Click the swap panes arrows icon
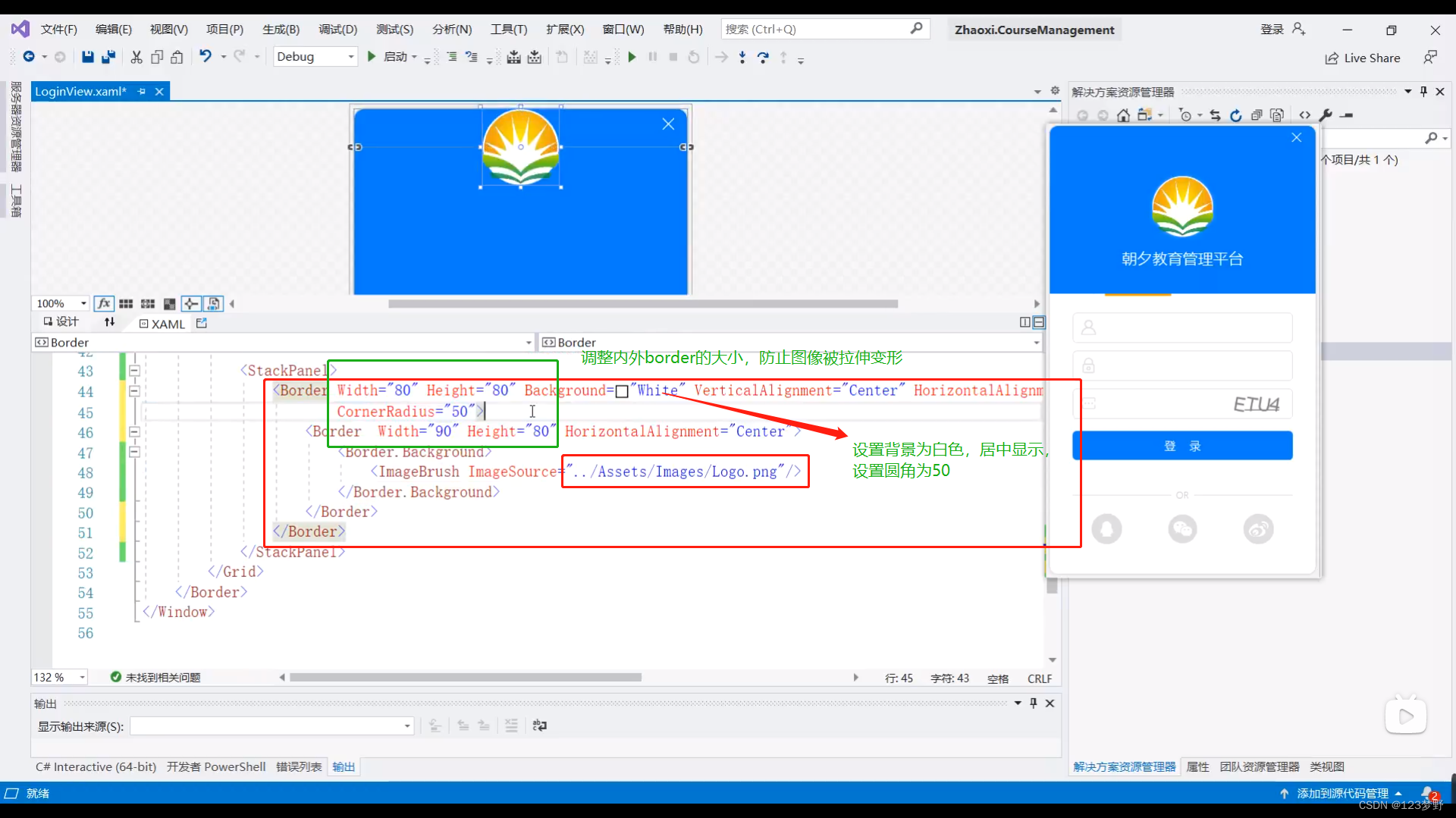1456x818 pixels. click(x=110, y=322)
